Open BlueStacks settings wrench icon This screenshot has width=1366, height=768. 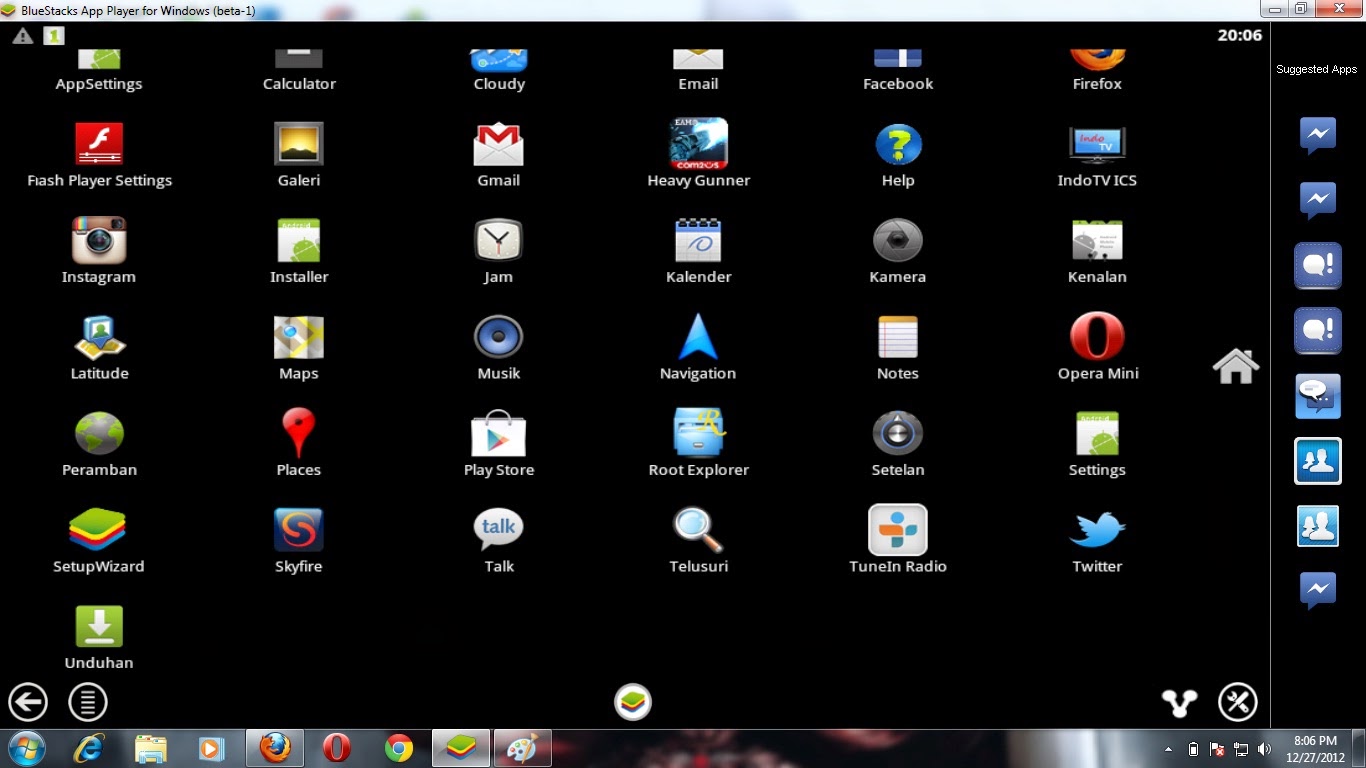[1238, 702]
